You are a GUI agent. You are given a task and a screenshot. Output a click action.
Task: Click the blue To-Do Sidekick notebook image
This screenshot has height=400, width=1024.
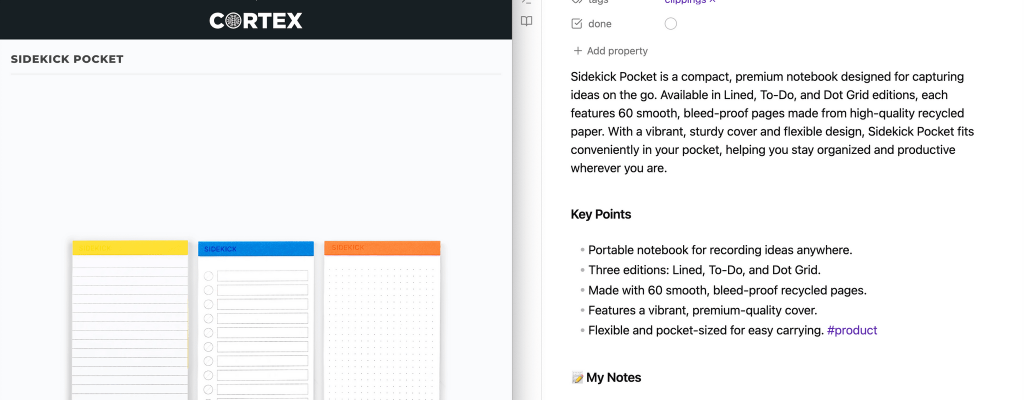[256, 320]
